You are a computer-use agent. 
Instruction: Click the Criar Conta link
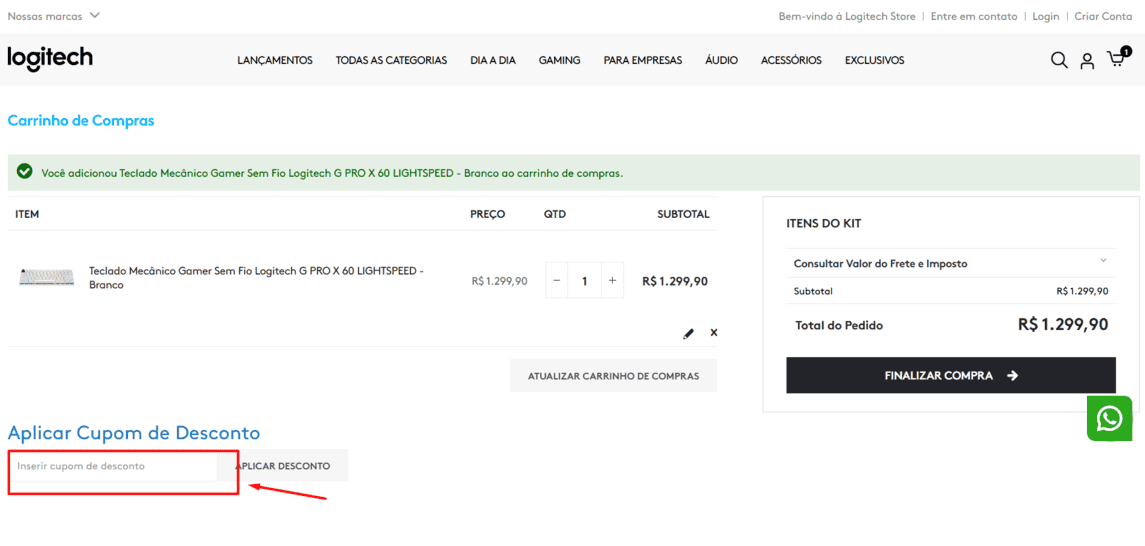[x=1103, y=16]
